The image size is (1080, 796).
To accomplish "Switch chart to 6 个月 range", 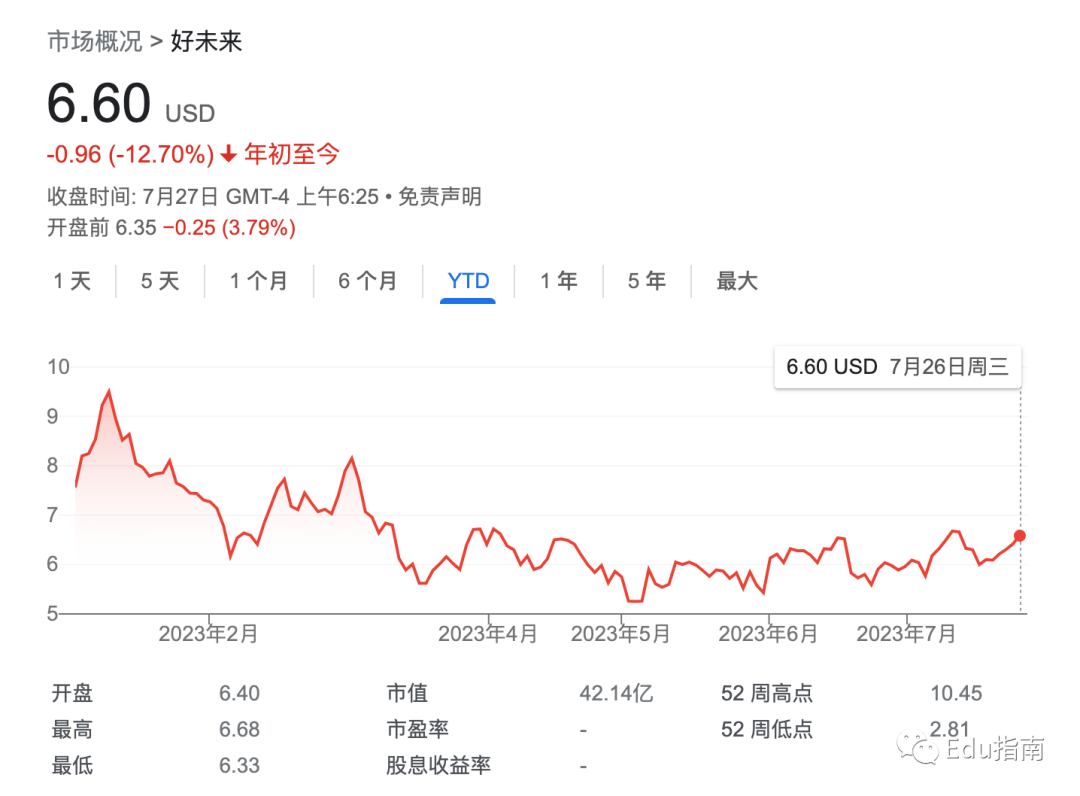I will [x=367, y=281].
